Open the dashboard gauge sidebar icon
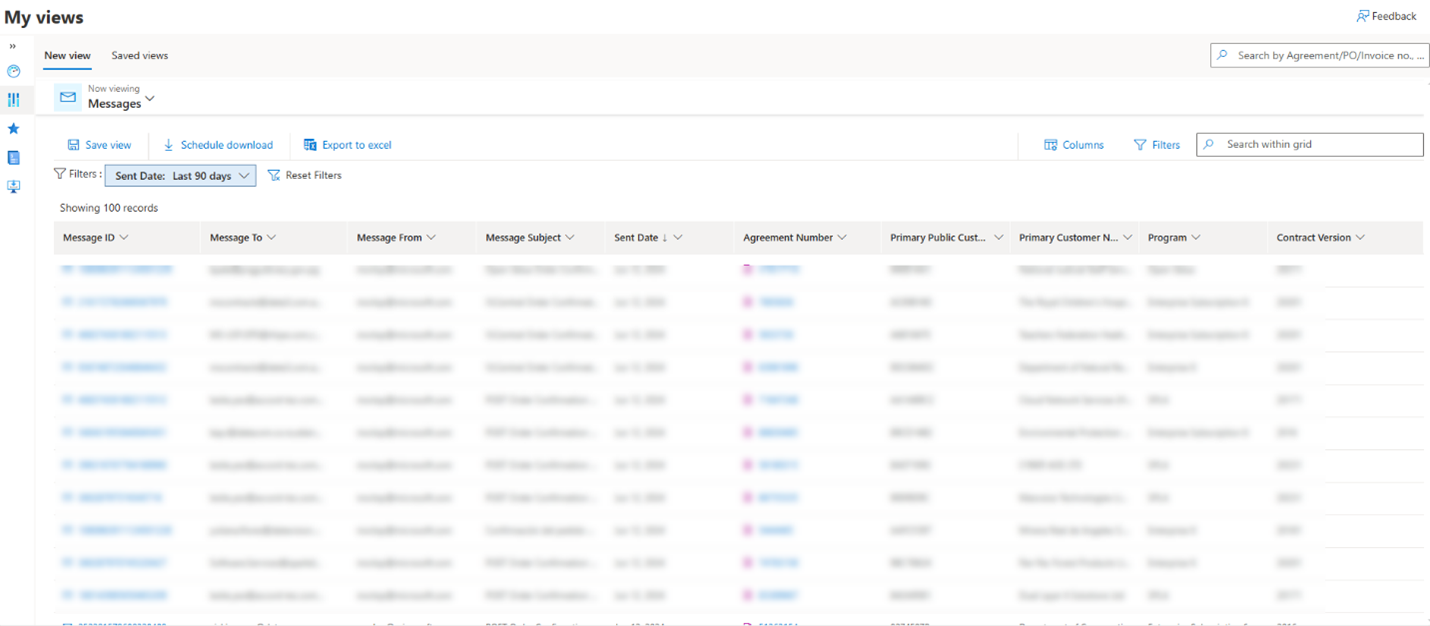 pos(13,72)
